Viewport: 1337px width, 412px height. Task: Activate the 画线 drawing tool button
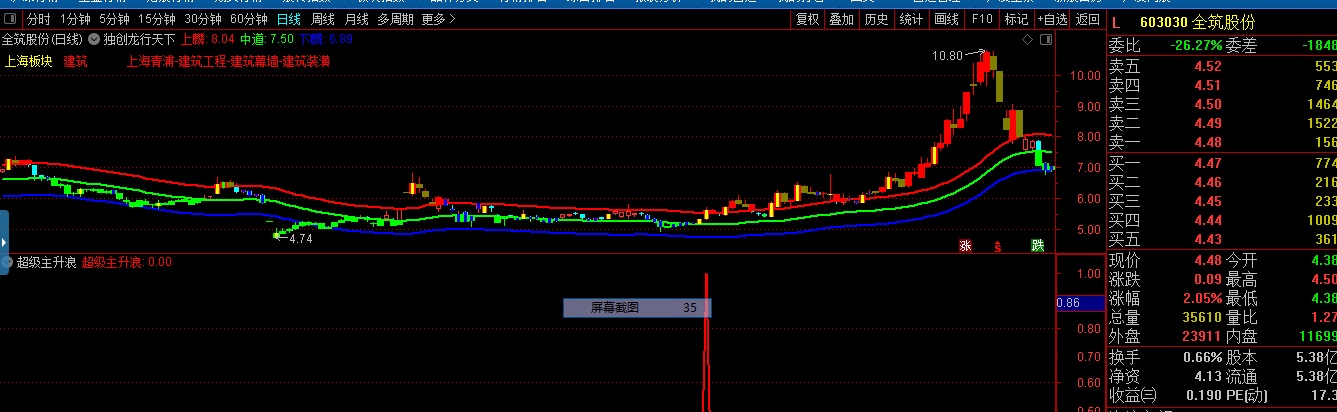tap(945, 19)
